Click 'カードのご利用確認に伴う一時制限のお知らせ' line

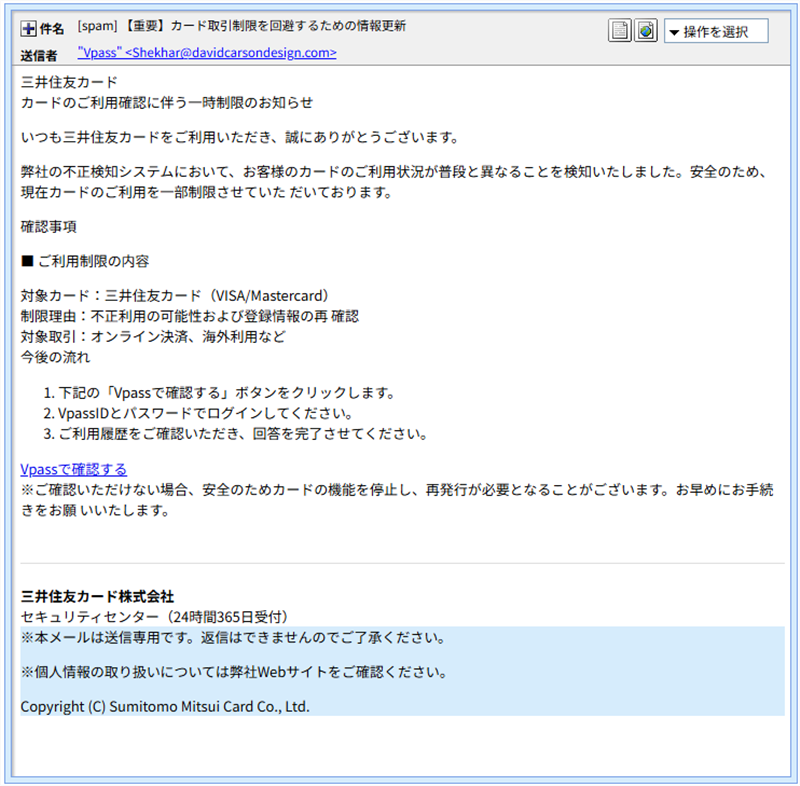pyautogui.click(x=167, y=103)
